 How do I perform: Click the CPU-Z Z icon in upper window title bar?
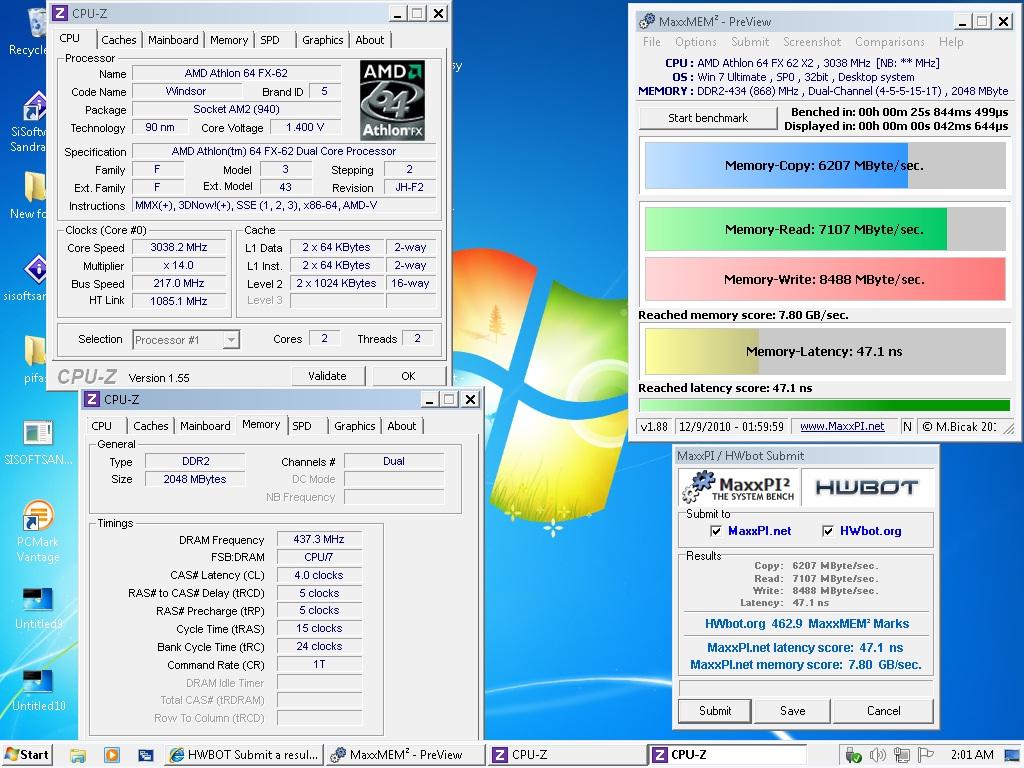(x=59, y=13)
